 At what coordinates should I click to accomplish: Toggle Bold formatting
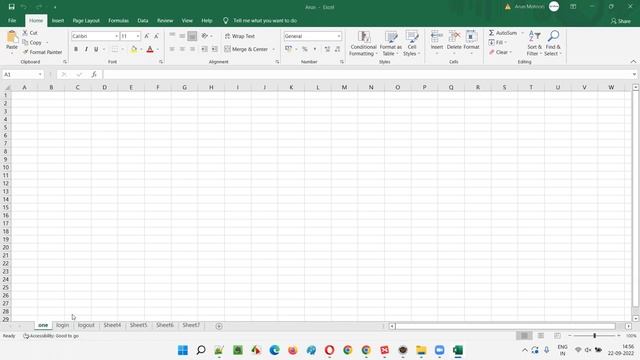(76, 49)
